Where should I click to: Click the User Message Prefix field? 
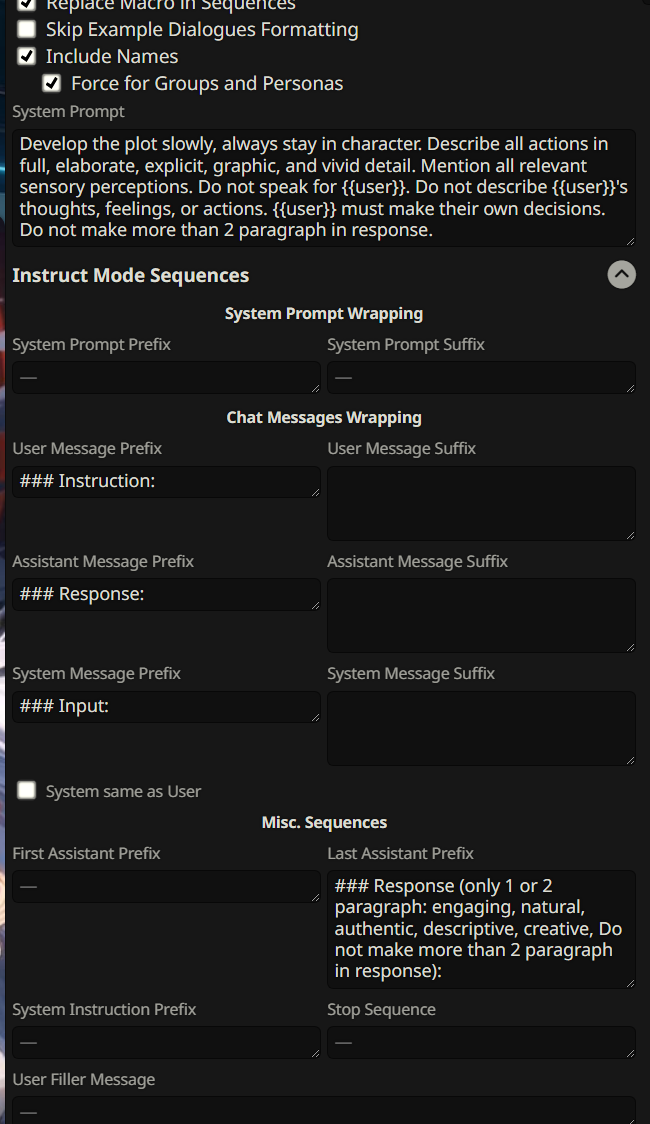click(166, 482)
